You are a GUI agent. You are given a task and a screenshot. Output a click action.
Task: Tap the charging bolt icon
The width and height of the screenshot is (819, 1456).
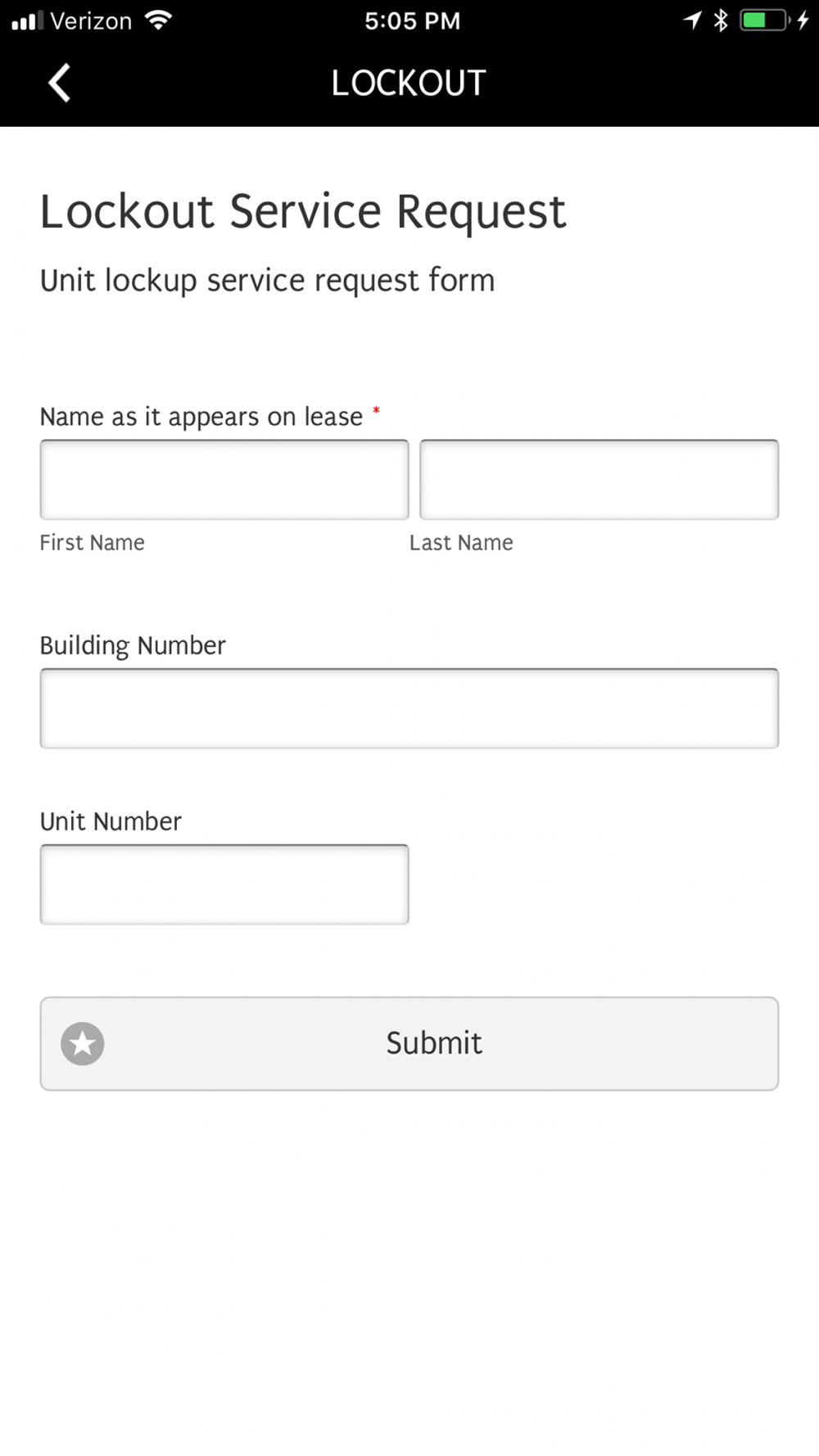pyautogui.click(x=803, y=20)
